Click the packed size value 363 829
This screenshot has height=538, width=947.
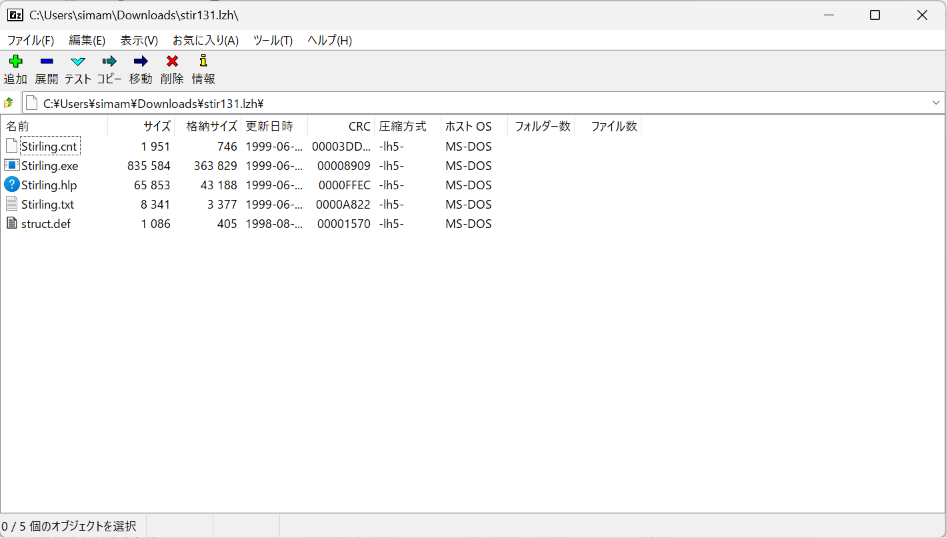point(215,165)
